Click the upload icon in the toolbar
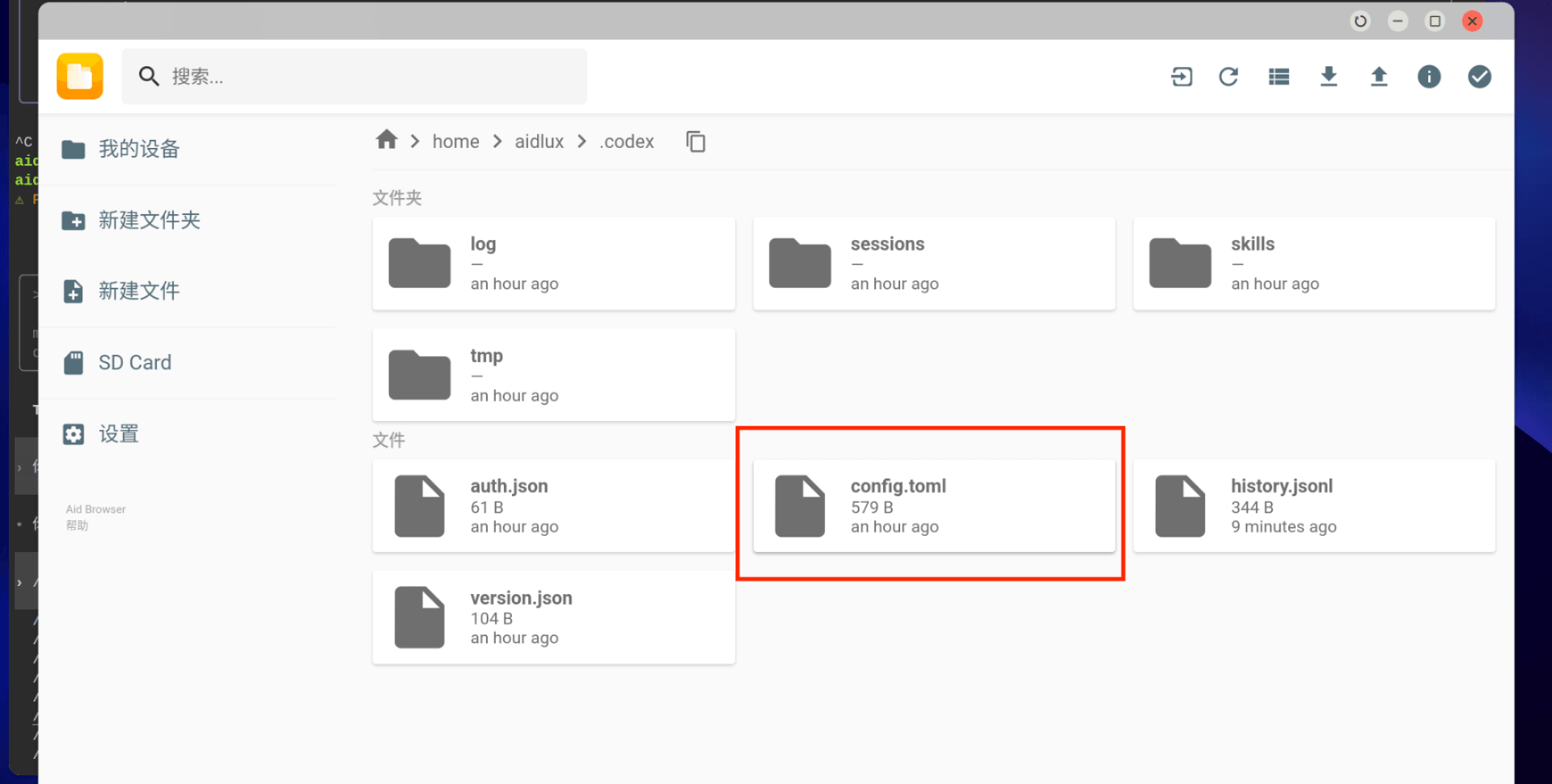This screenshot has height=784, width=1552. [1379, 77]
